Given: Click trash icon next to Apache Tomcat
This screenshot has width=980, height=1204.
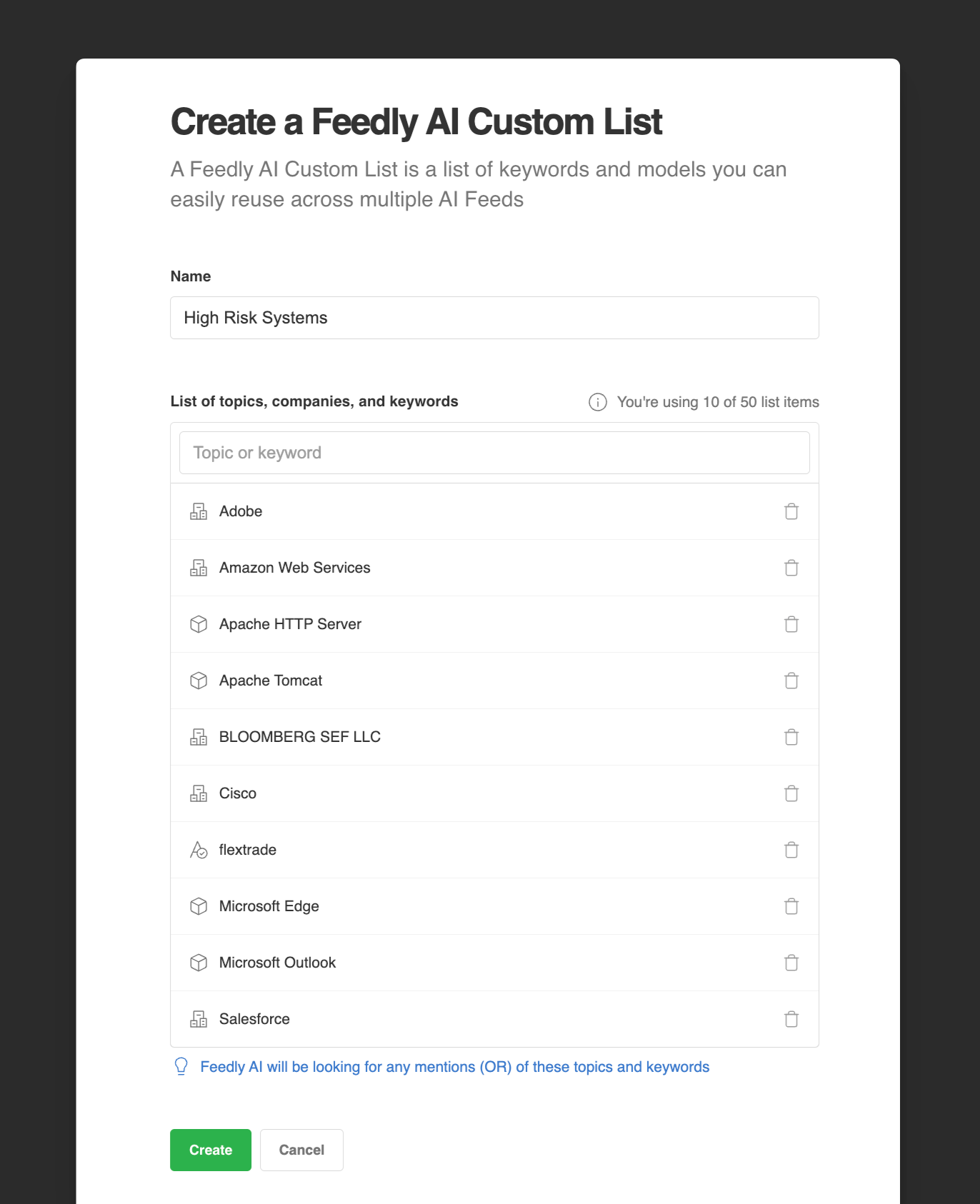Looking at the screenshot, I should click(x=791, y=681).
